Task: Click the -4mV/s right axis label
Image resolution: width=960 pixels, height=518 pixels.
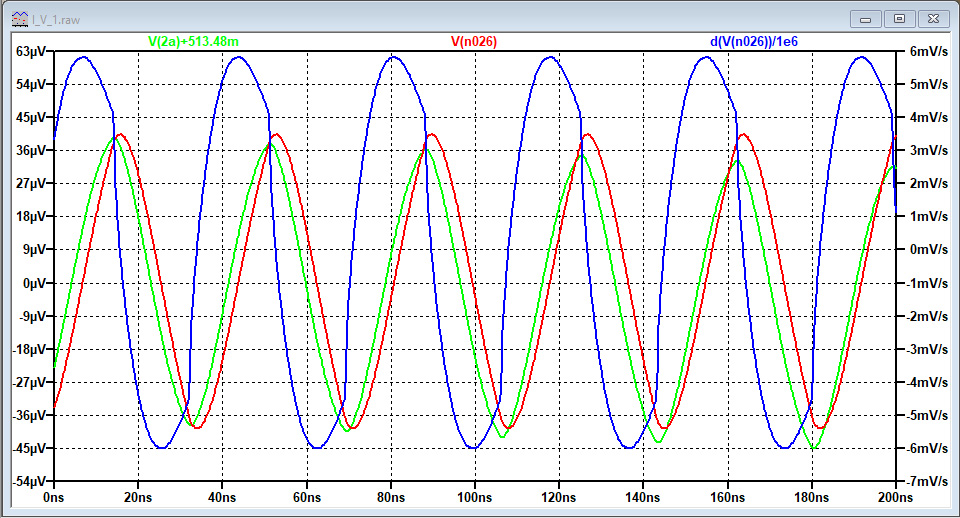Action: pyautogui.click(x=927, y=383)
